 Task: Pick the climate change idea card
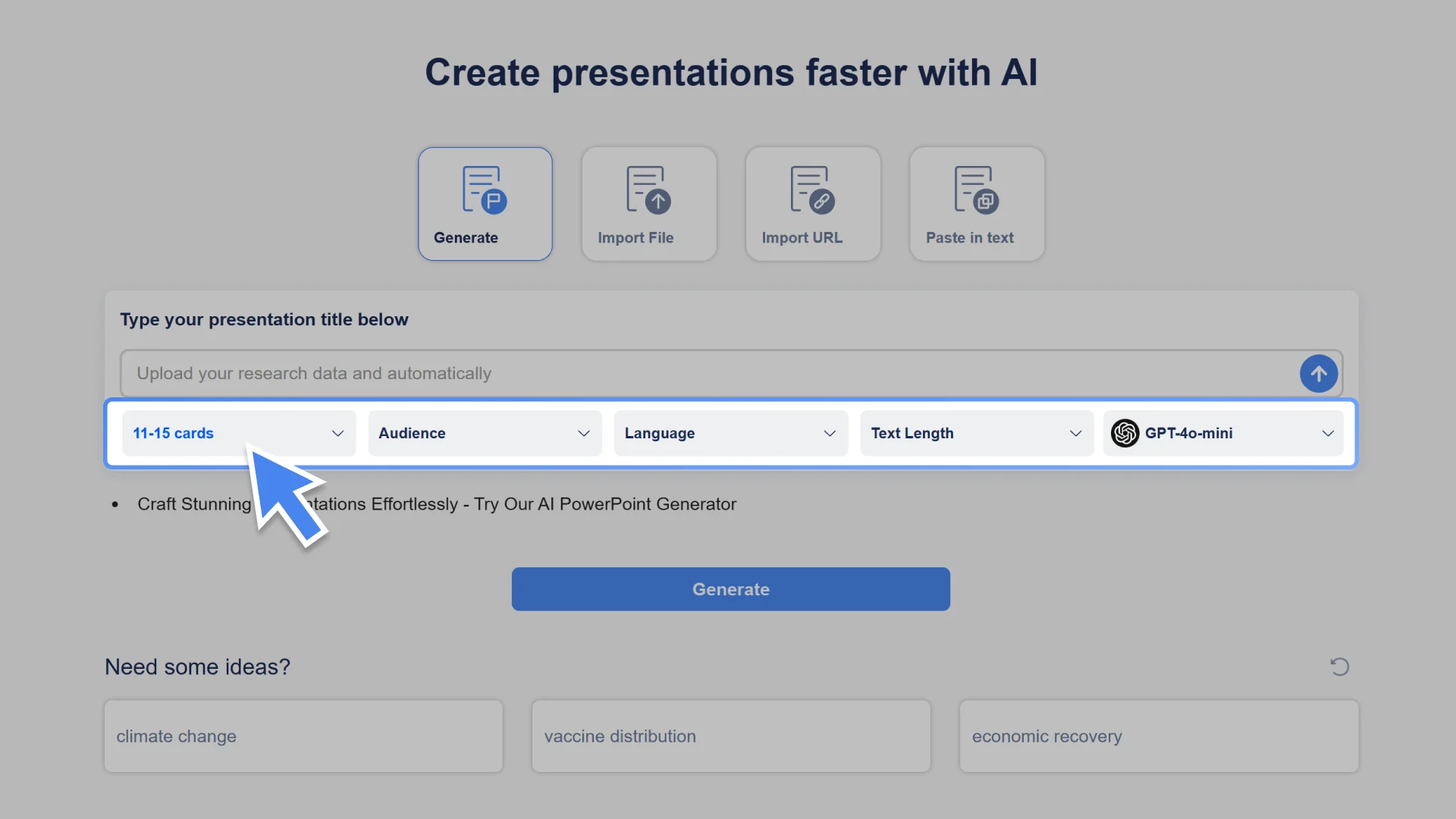tap(303, 736)
